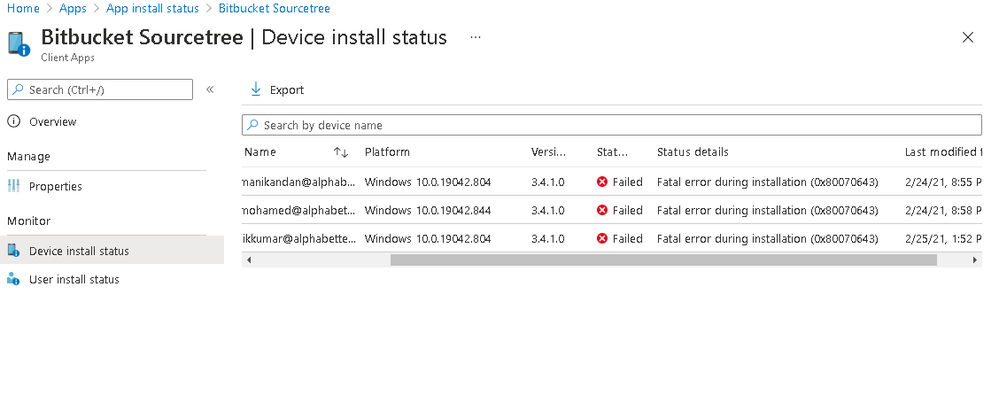Collapse the sidebar with double chevron
Image resolution: width=999 pixels, height=403 pixels.
pos(210,90)
